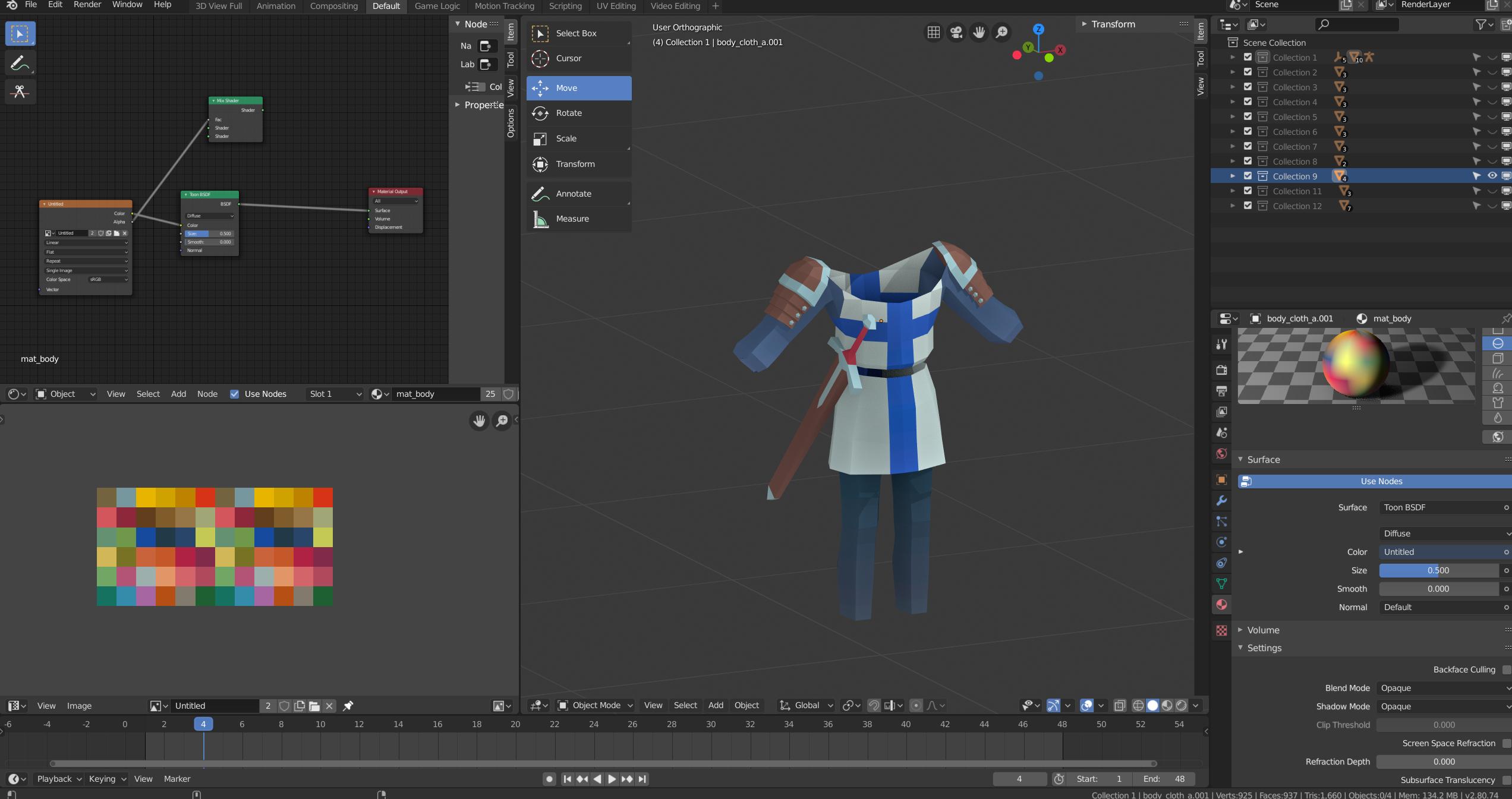Enable Backface Culling checkbox
Viewport: 1512px width, 799px height.
click(1506, 669)
